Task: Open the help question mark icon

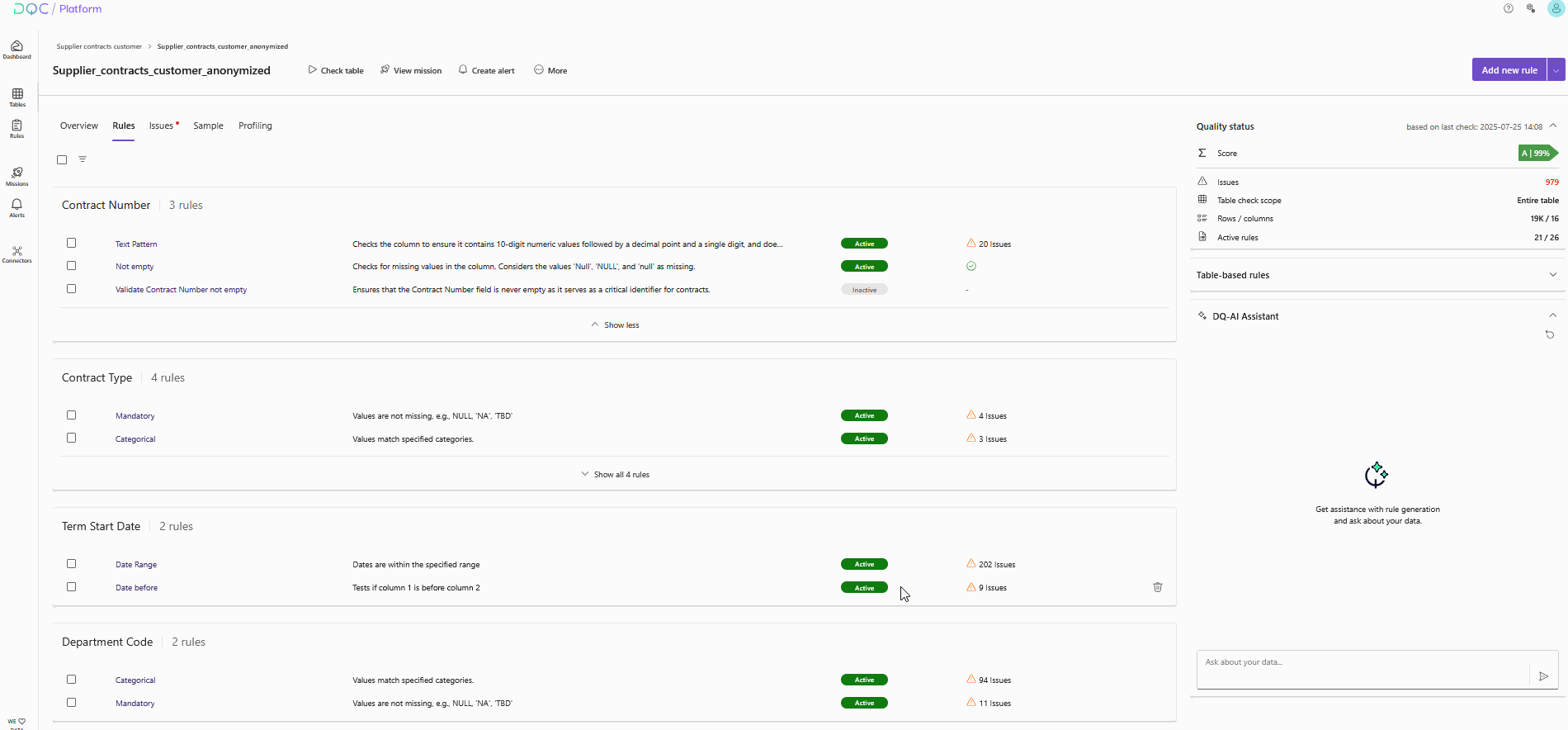Action: pos(1509,8)
